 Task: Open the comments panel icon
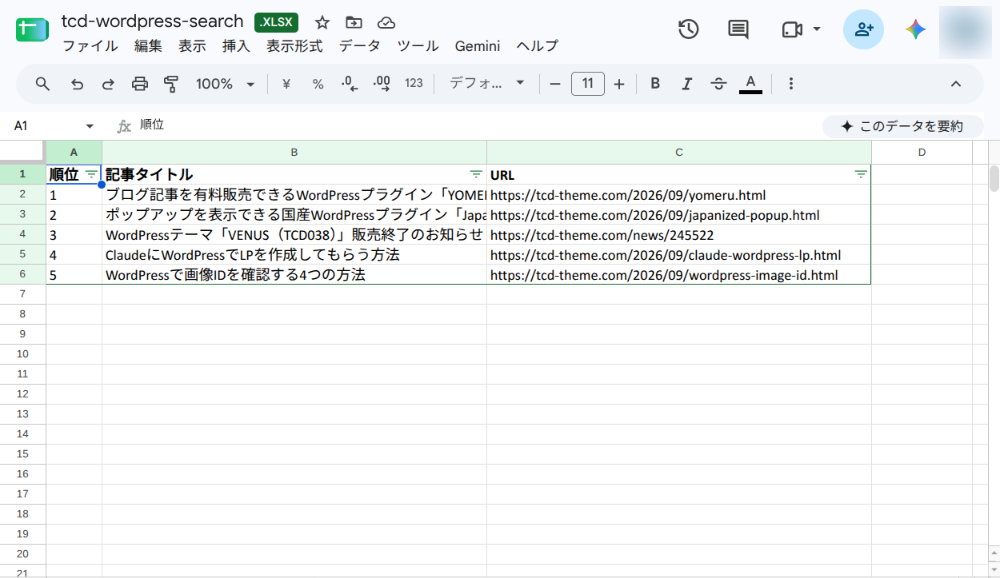tap(739, 29)
